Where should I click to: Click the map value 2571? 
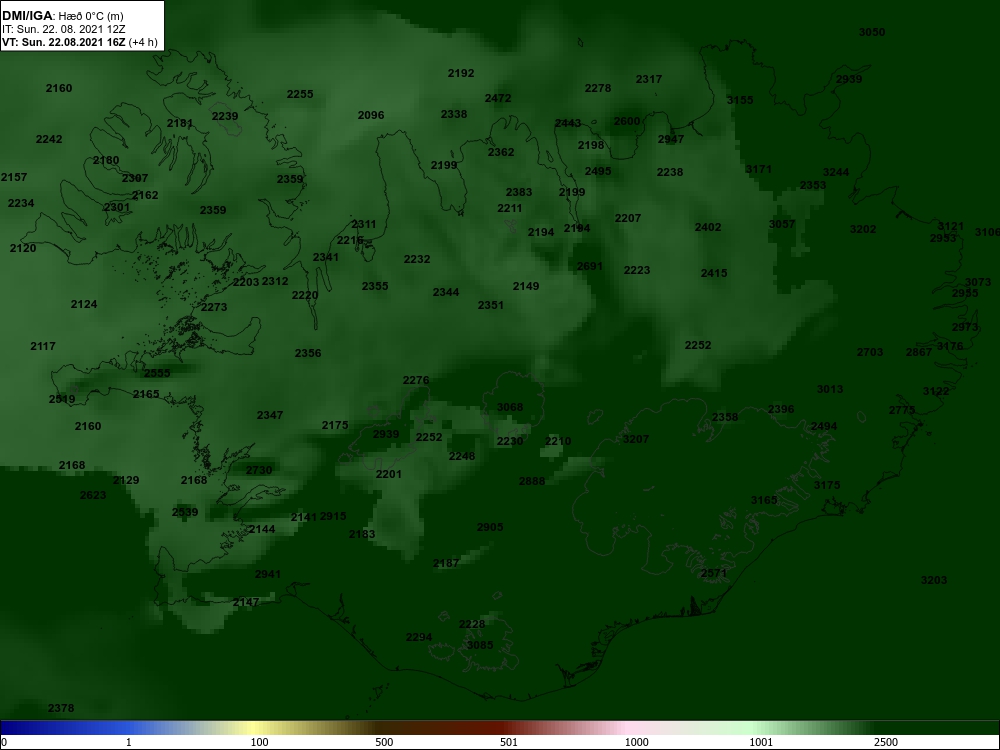coord(714,573)
